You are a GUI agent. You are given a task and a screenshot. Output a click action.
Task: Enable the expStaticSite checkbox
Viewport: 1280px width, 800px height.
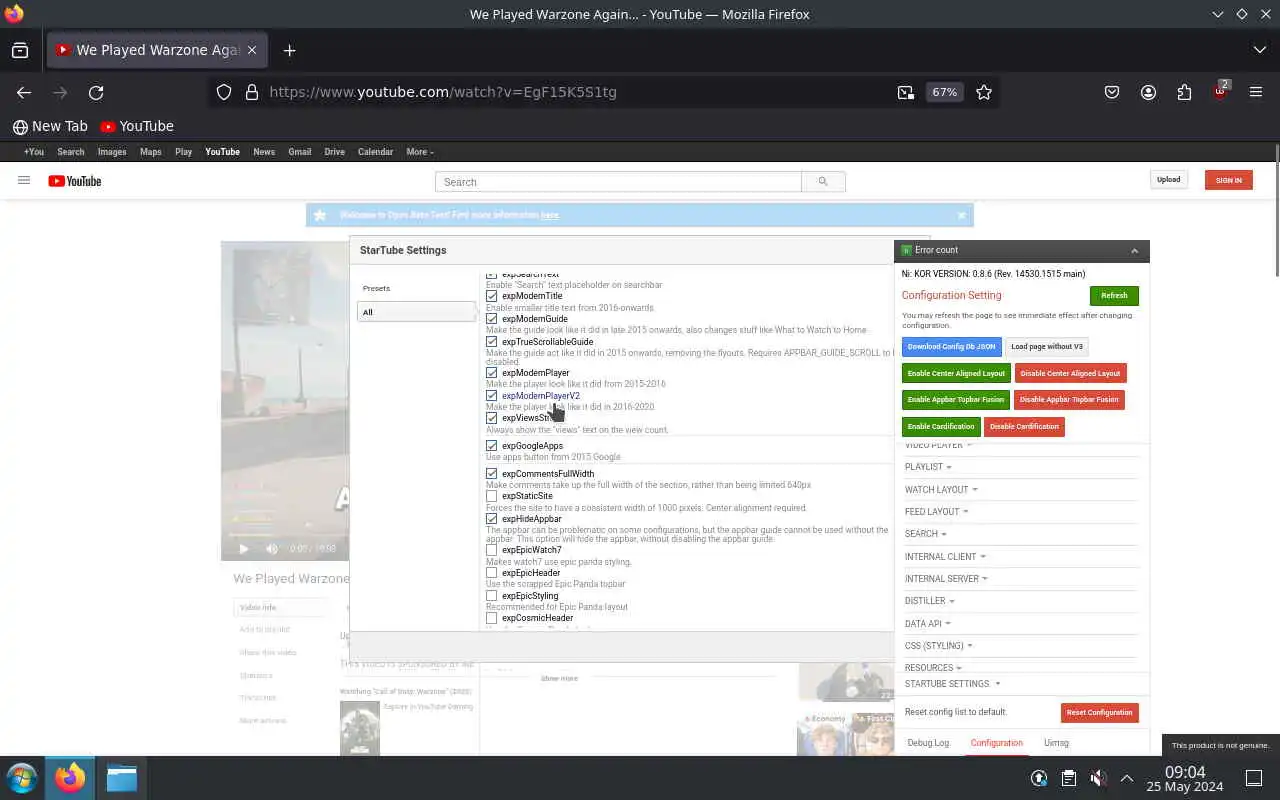tap(491, 496)
